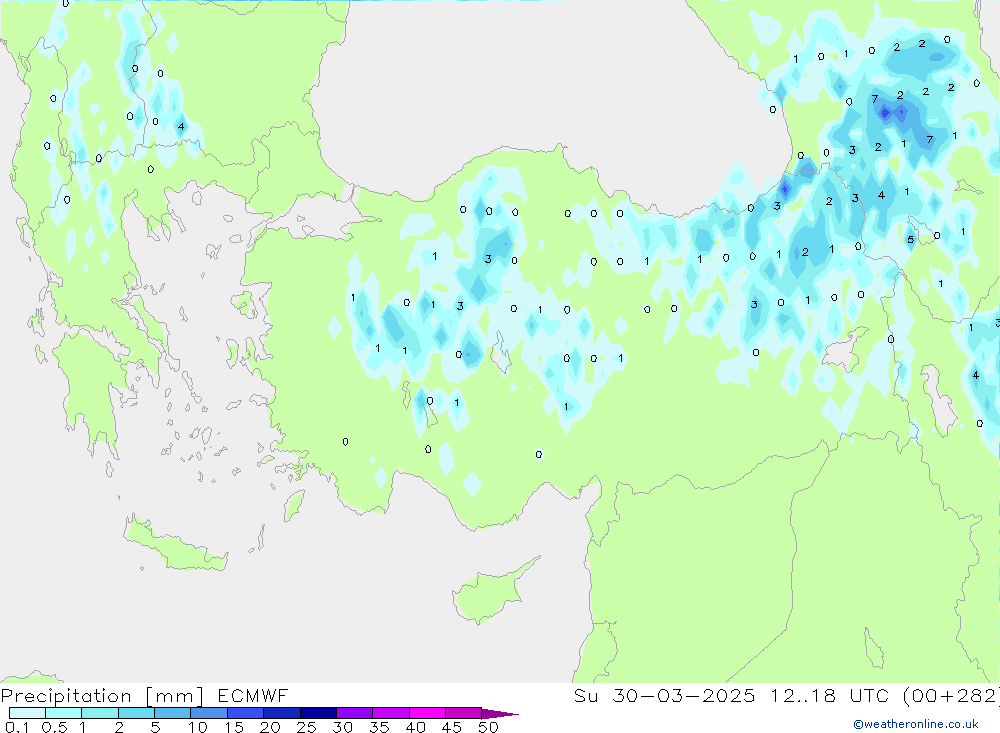Click the legend label '10'

tap(198, 727)
